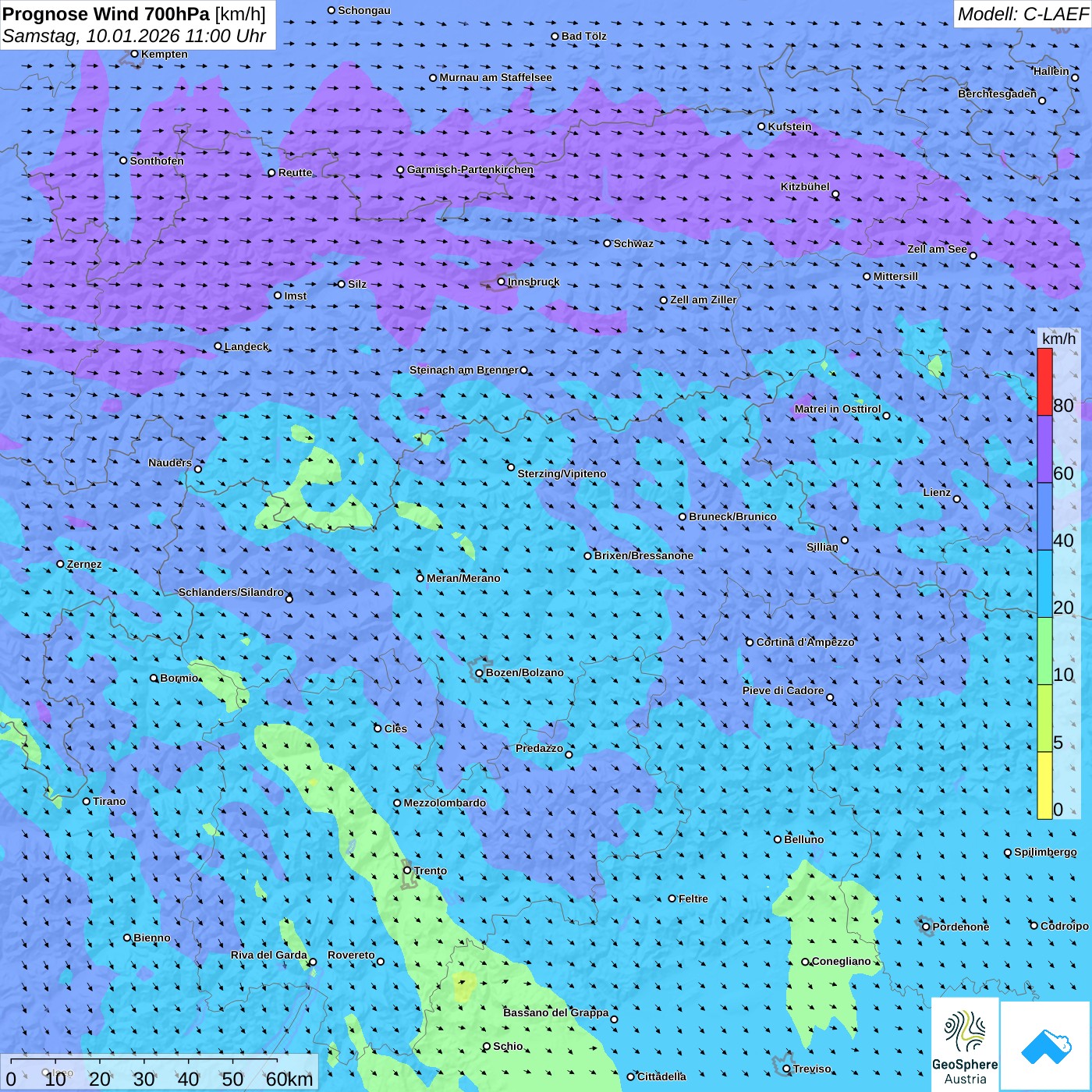This screenshot has width=1092, height=1092.
Task: Click the Kitzbühel city label
Action: (805, 186)
